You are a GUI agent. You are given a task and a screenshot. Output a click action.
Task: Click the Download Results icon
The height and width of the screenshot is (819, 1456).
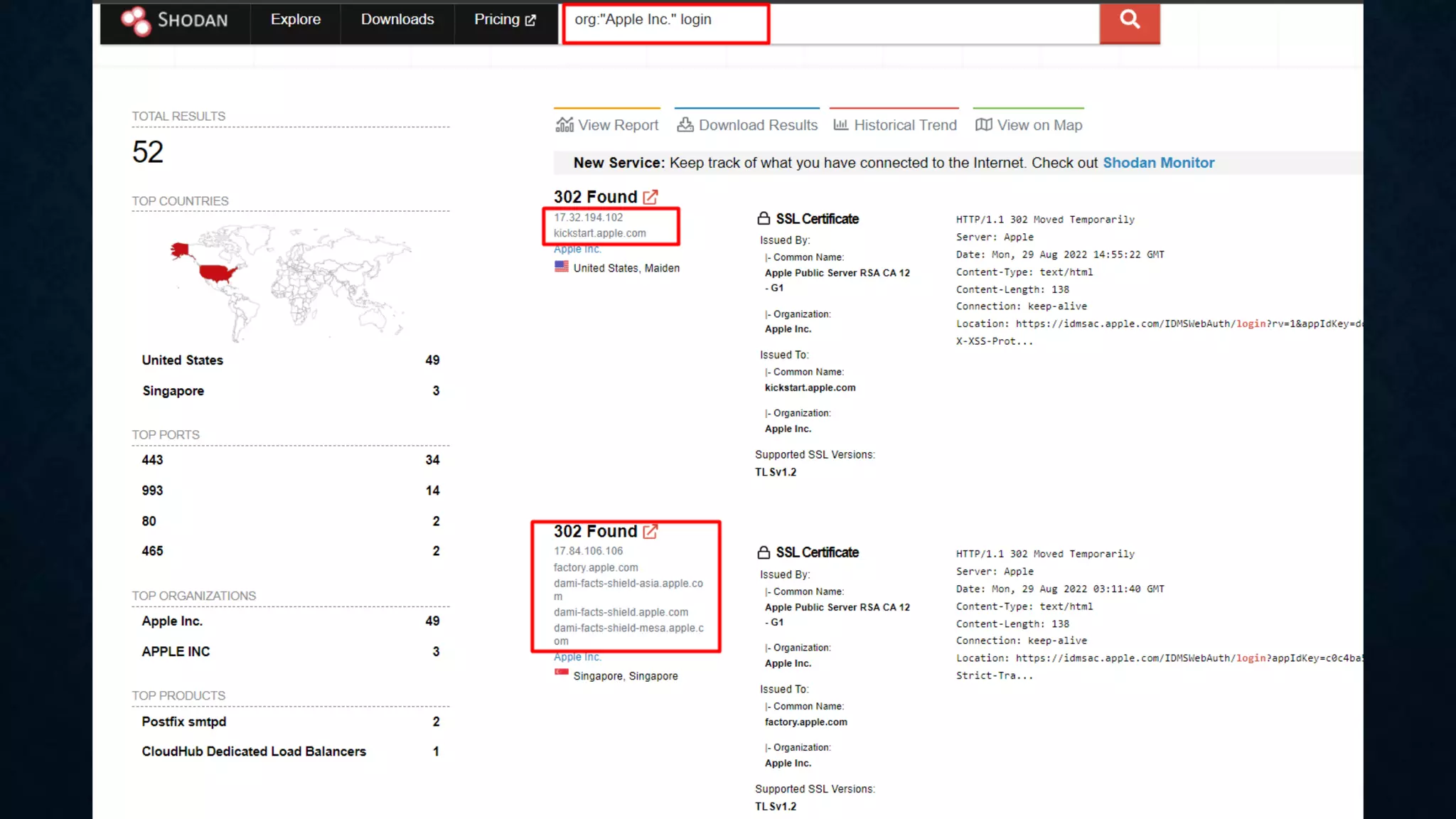tap(685, 125)
